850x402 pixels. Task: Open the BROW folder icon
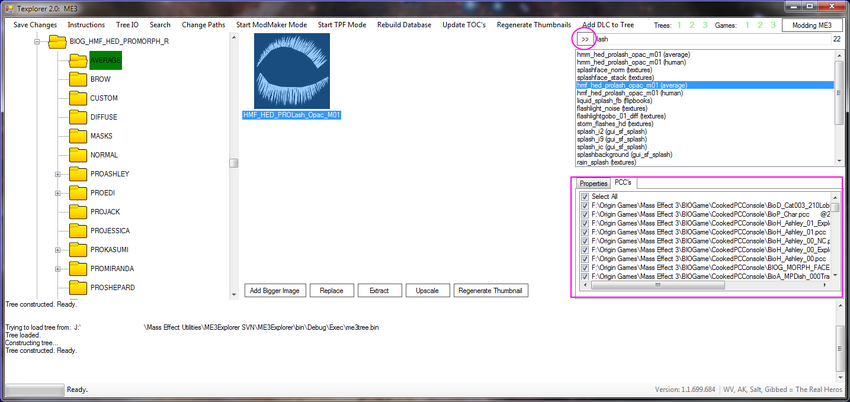tap(78, 79)
